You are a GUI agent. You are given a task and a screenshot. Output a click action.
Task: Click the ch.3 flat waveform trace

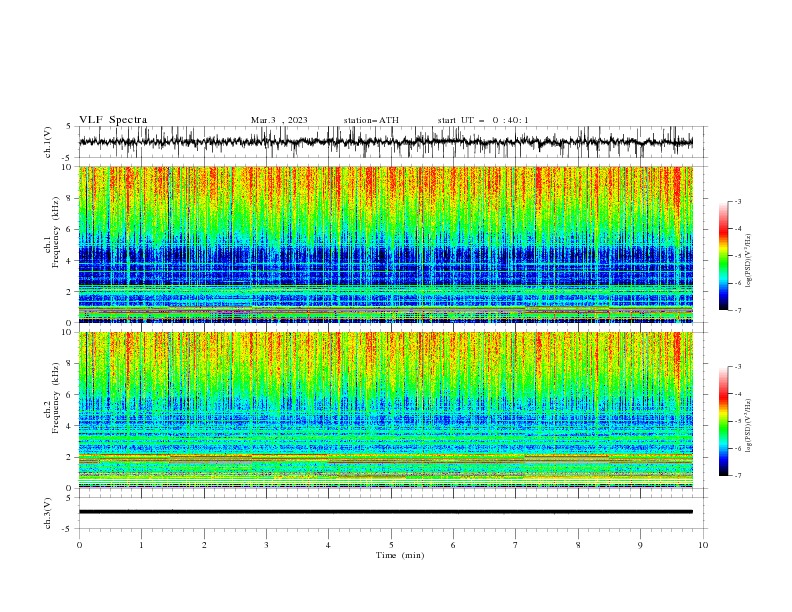[x=385, y=512]
